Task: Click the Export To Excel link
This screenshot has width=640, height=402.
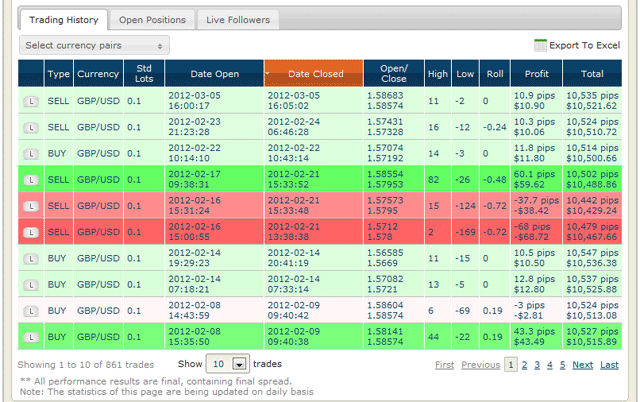Action: pyautogui.click(x=584, y=45)
